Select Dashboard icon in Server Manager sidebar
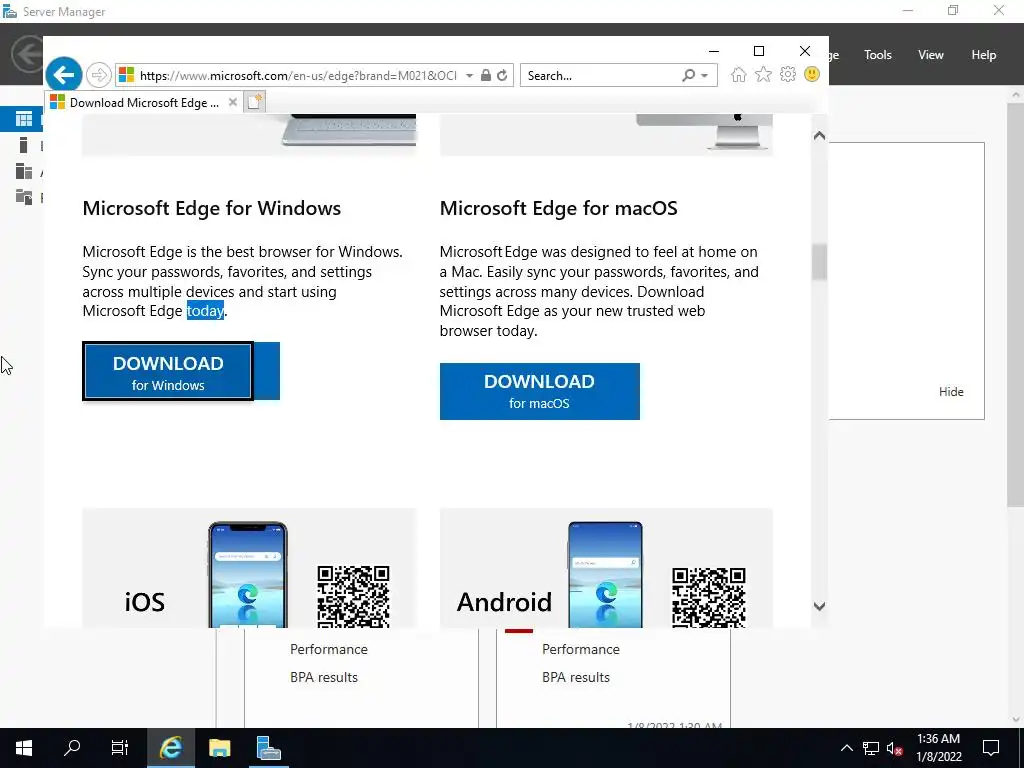Image resolution: width=1024 pixels, height=768 pixels. click(24, 119)
